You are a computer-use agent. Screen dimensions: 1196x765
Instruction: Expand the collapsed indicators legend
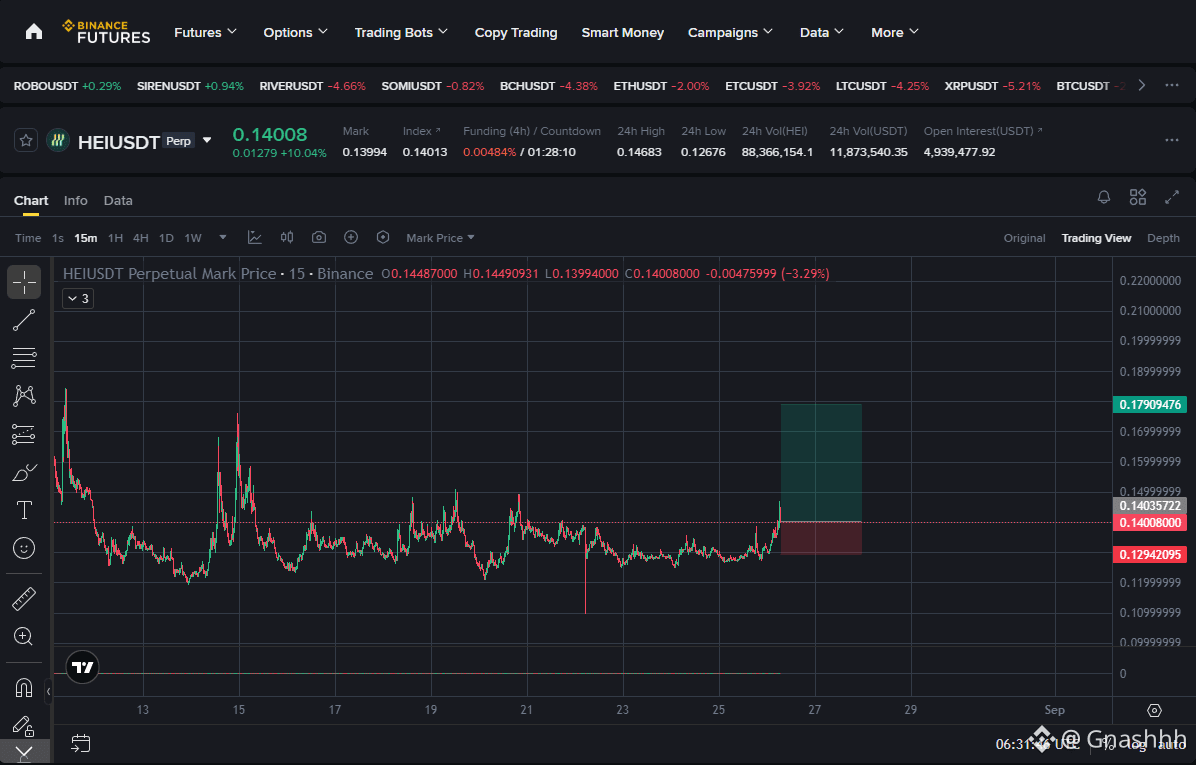pyautogui.click(x=78, y=298)
